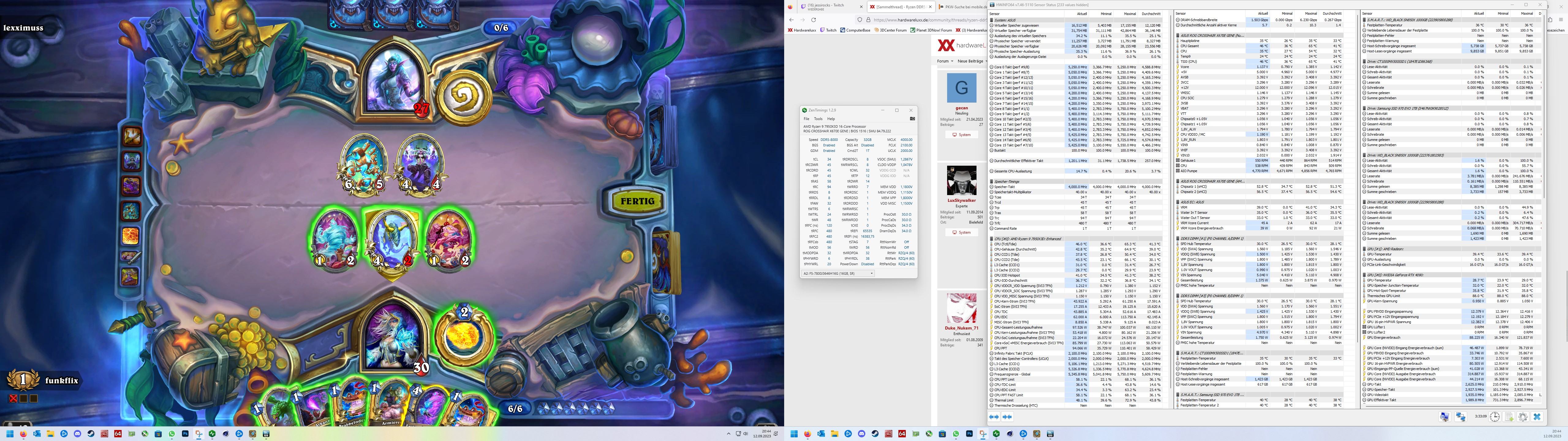Viewport: 1568px width, 441px height.
Task: Toggle 'Gesamte CPU-Auslastung' sensor row circle
Action: (991, 171)
